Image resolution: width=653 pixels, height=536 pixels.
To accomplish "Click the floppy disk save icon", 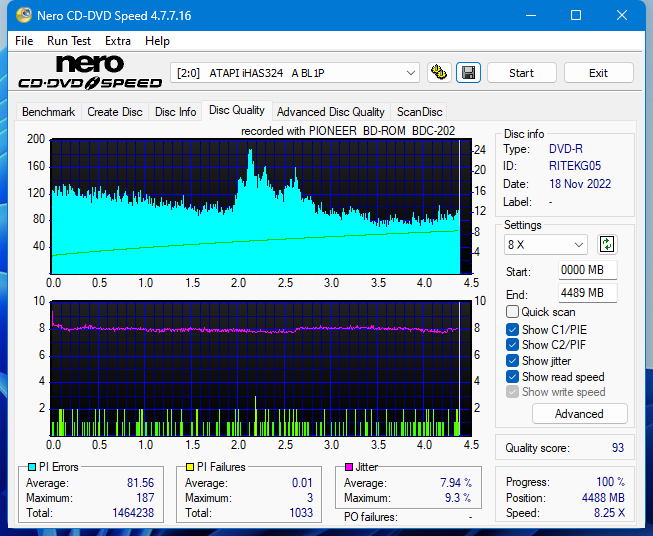I will (469, 73).
